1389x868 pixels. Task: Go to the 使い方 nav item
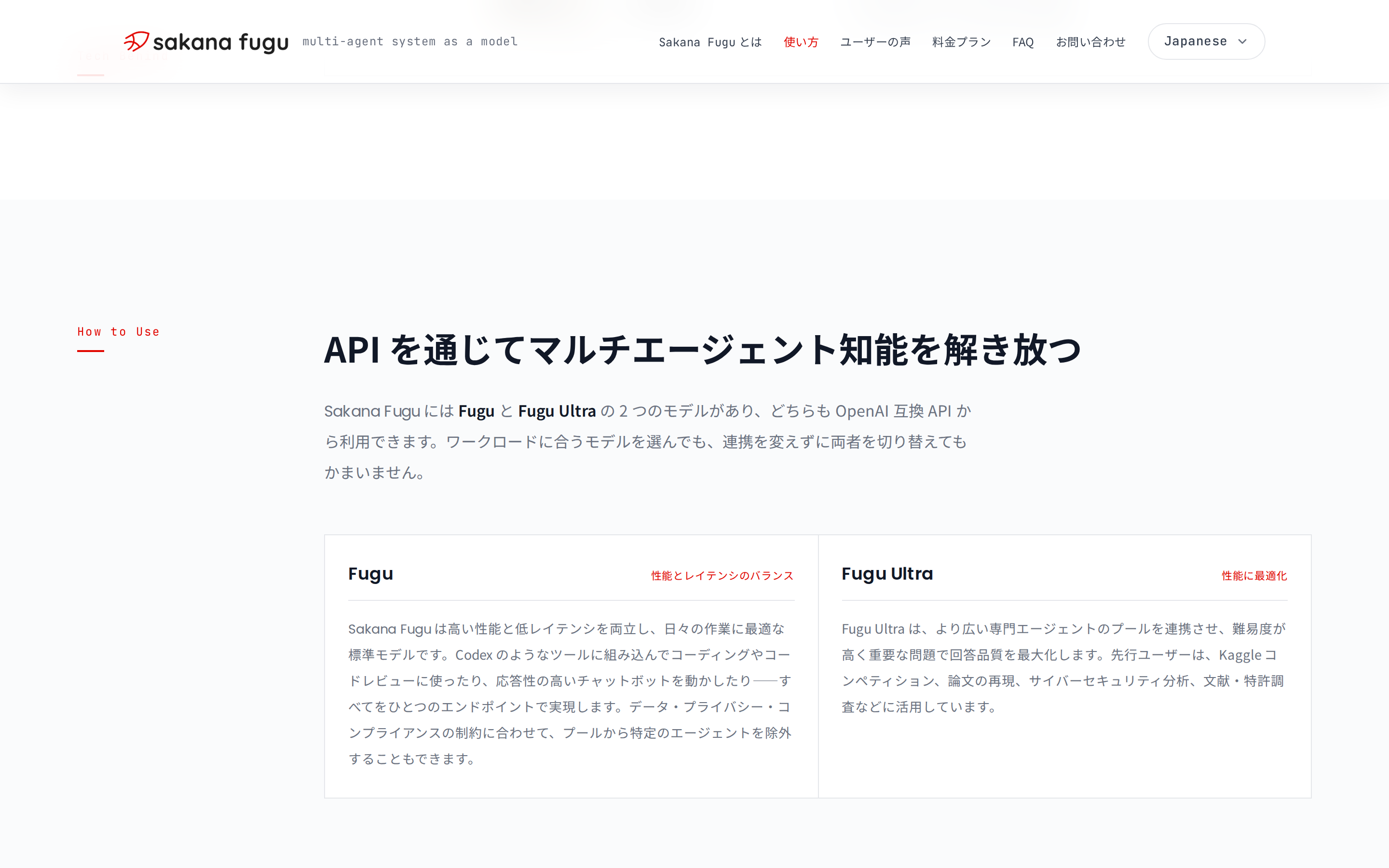coord(801,42)
